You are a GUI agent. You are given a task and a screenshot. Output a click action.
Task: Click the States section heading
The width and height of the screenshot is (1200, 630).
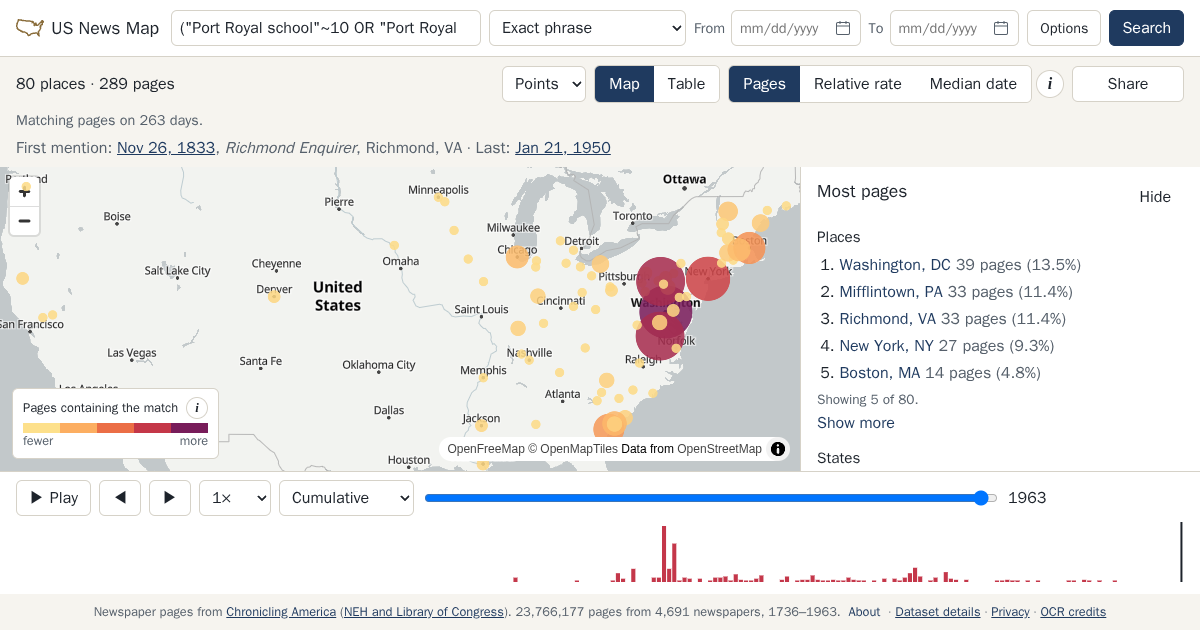click(x=838, y=458)
